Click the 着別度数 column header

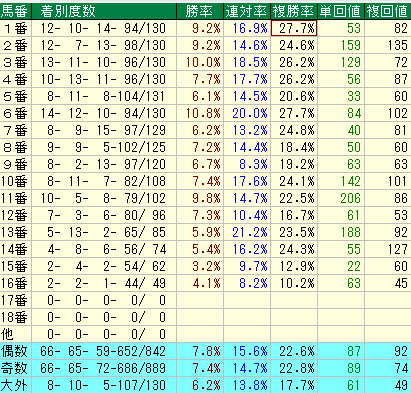(104, 11)
